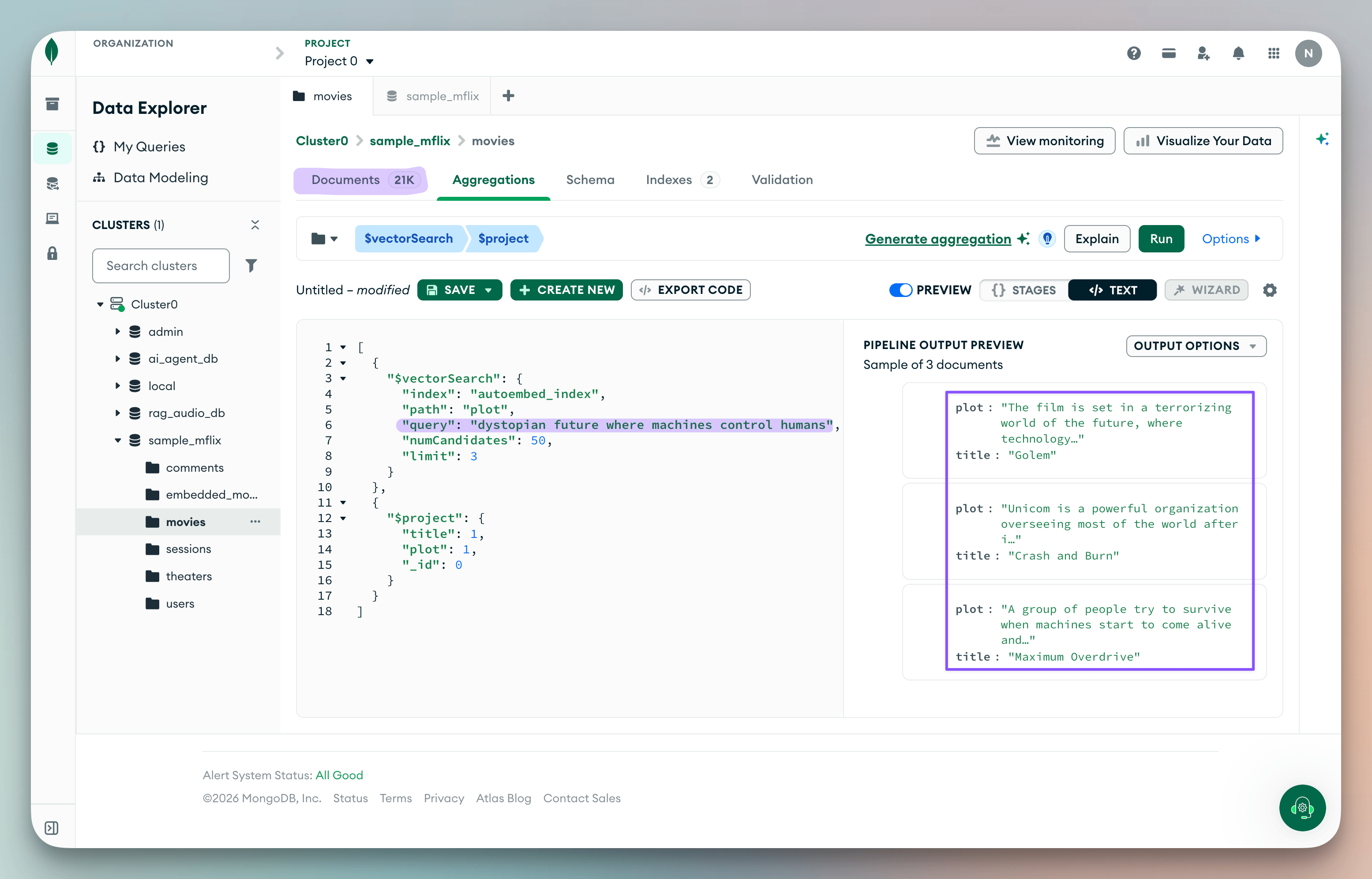The width and height of the screenshot is (1372, 879).
Task: Close the Clusters panel with the X icon
Action: pyautogui.click(x=255, y=225)
